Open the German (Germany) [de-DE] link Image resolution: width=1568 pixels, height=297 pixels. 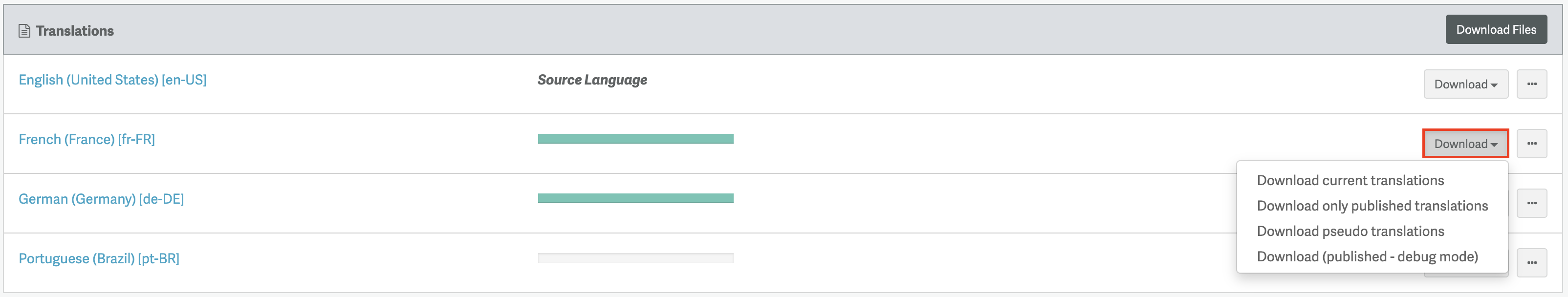(x=101, y=199)
